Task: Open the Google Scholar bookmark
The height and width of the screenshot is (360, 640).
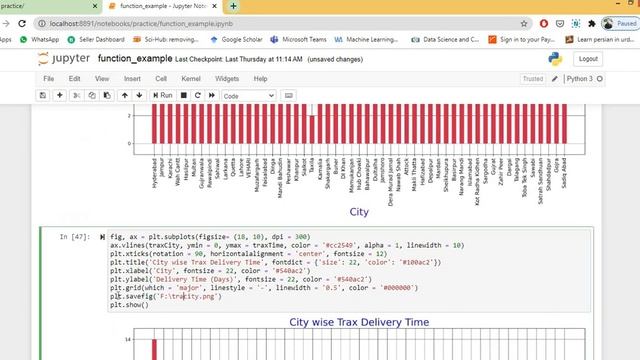Action: (x=236, y=40)
